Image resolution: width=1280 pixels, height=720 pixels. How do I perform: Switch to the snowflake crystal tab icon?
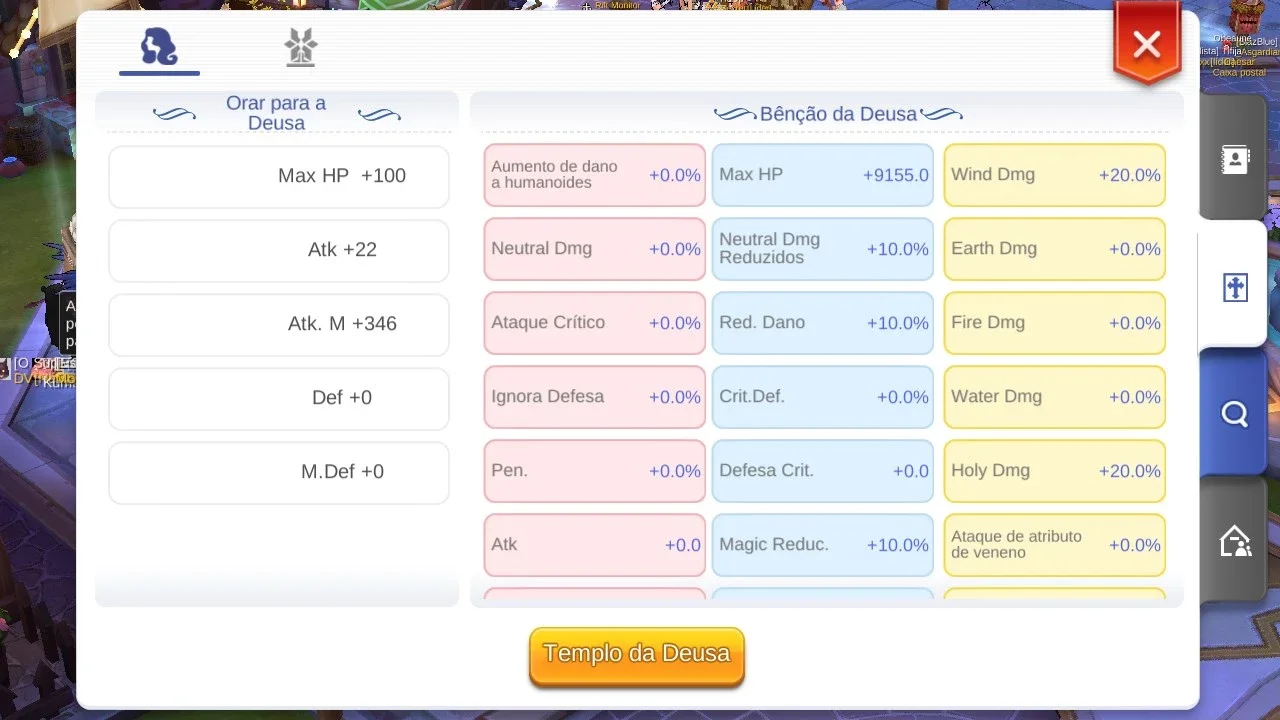coord(301,47)
